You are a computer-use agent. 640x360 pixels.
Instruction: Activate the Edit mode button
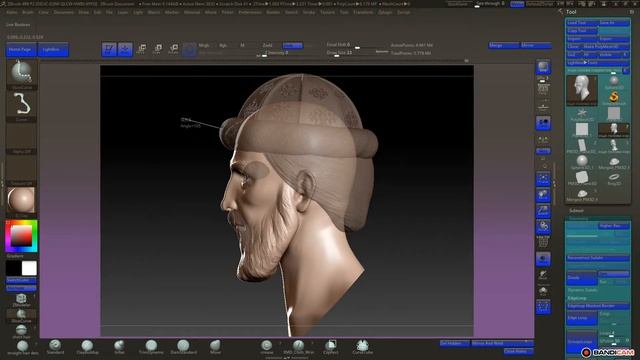(109, 49)
